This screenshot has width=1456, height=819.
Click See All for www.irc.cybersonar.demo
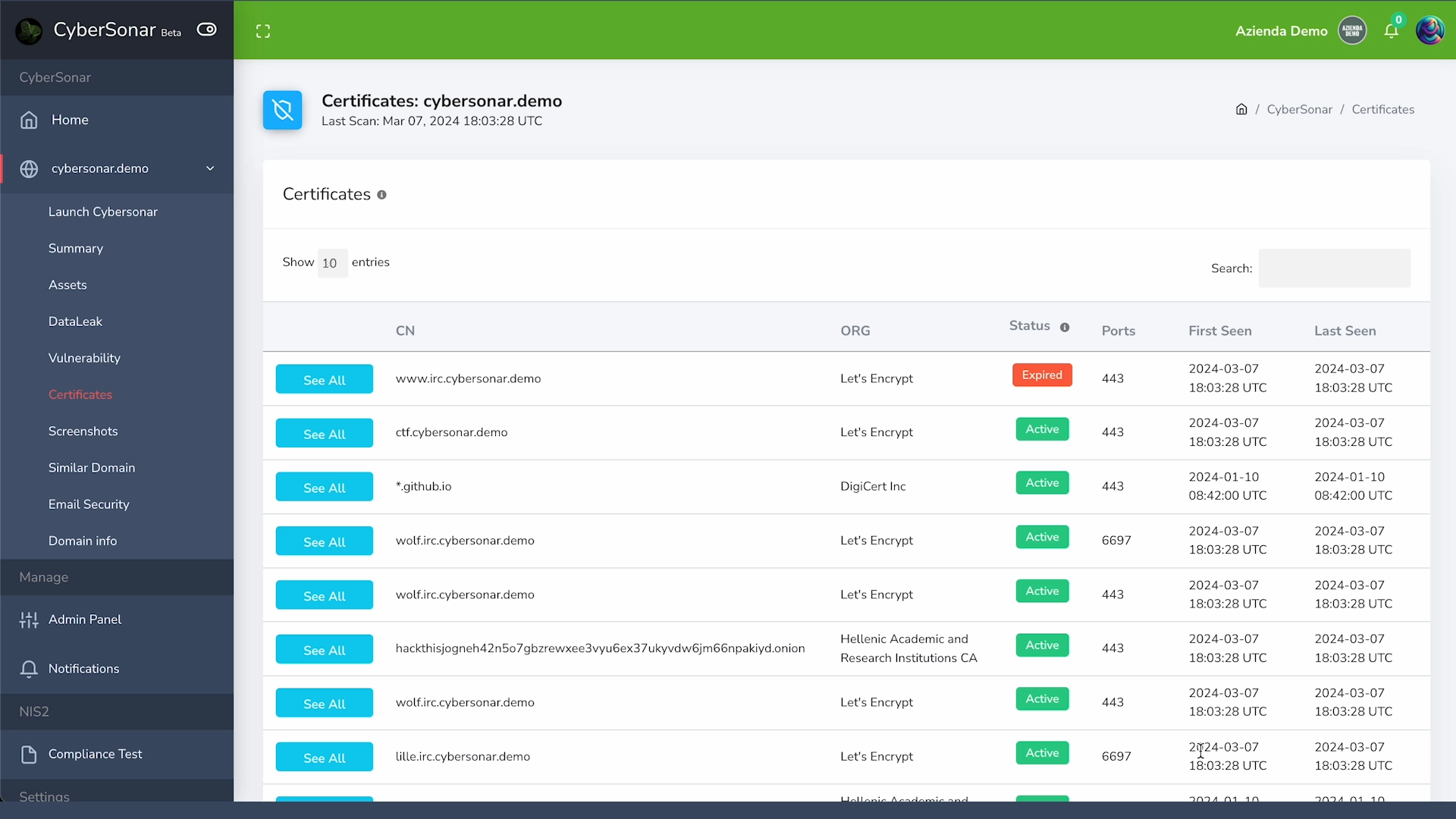[x=324, y=378]
